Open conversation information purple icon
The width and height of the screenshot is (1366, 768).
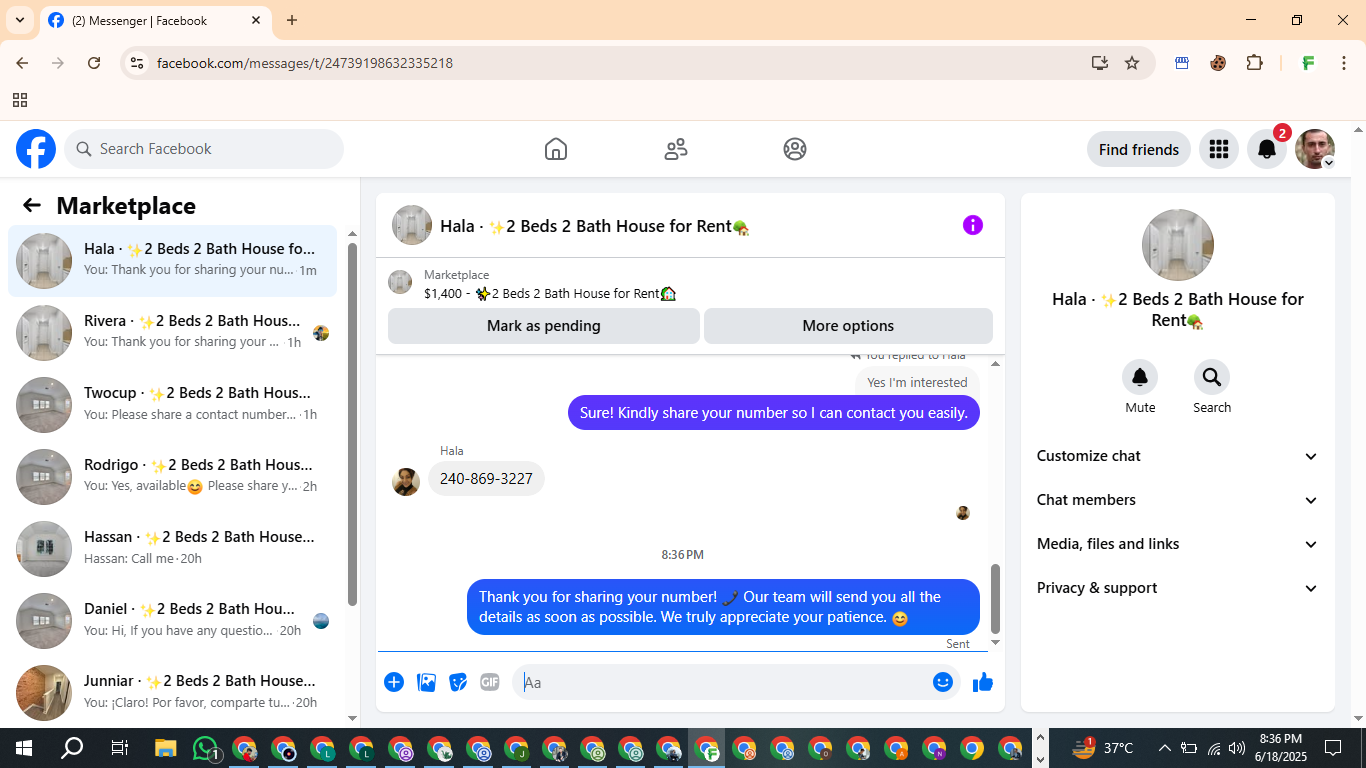(x=973, y=225)
